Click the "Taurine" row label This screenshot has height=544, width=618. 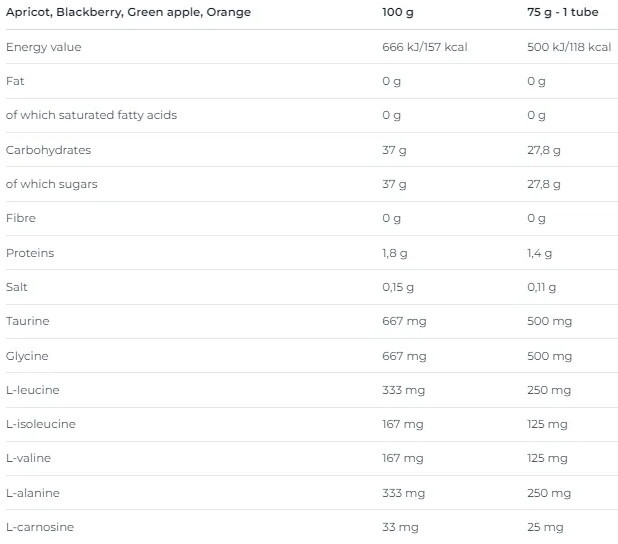pyautogui.click(x=28, y=321)
